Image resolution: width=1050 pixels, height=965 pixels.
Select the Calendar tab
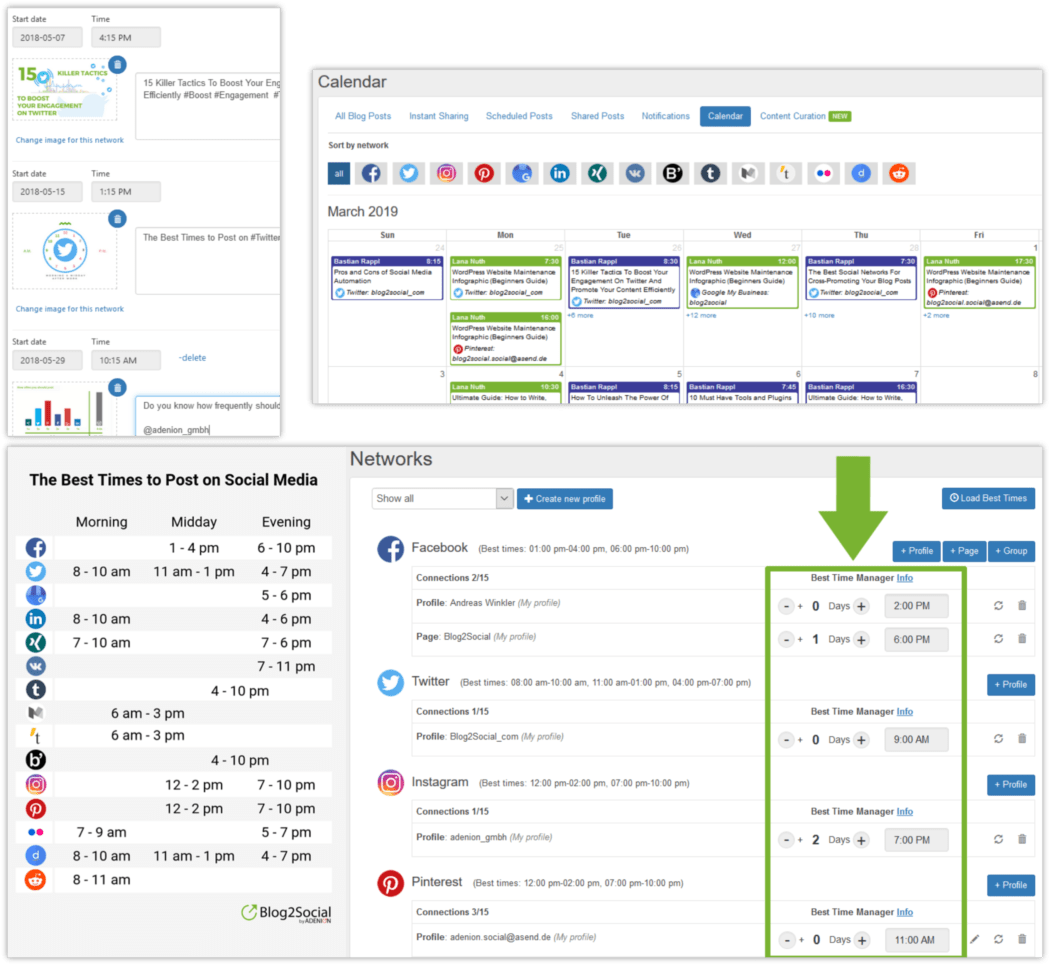(725, 117)
